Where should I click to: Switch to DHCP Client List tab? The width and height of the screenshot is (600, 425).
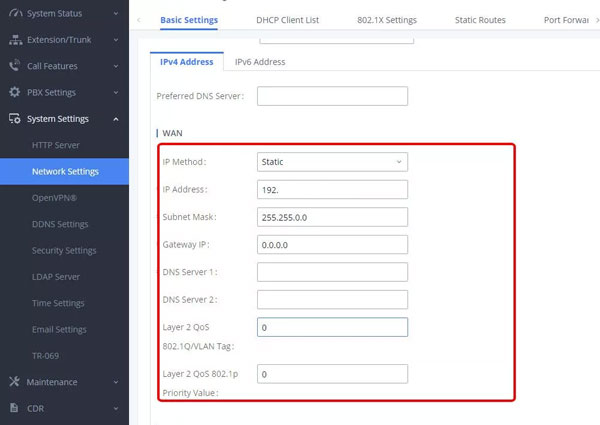tap(287, 20)
